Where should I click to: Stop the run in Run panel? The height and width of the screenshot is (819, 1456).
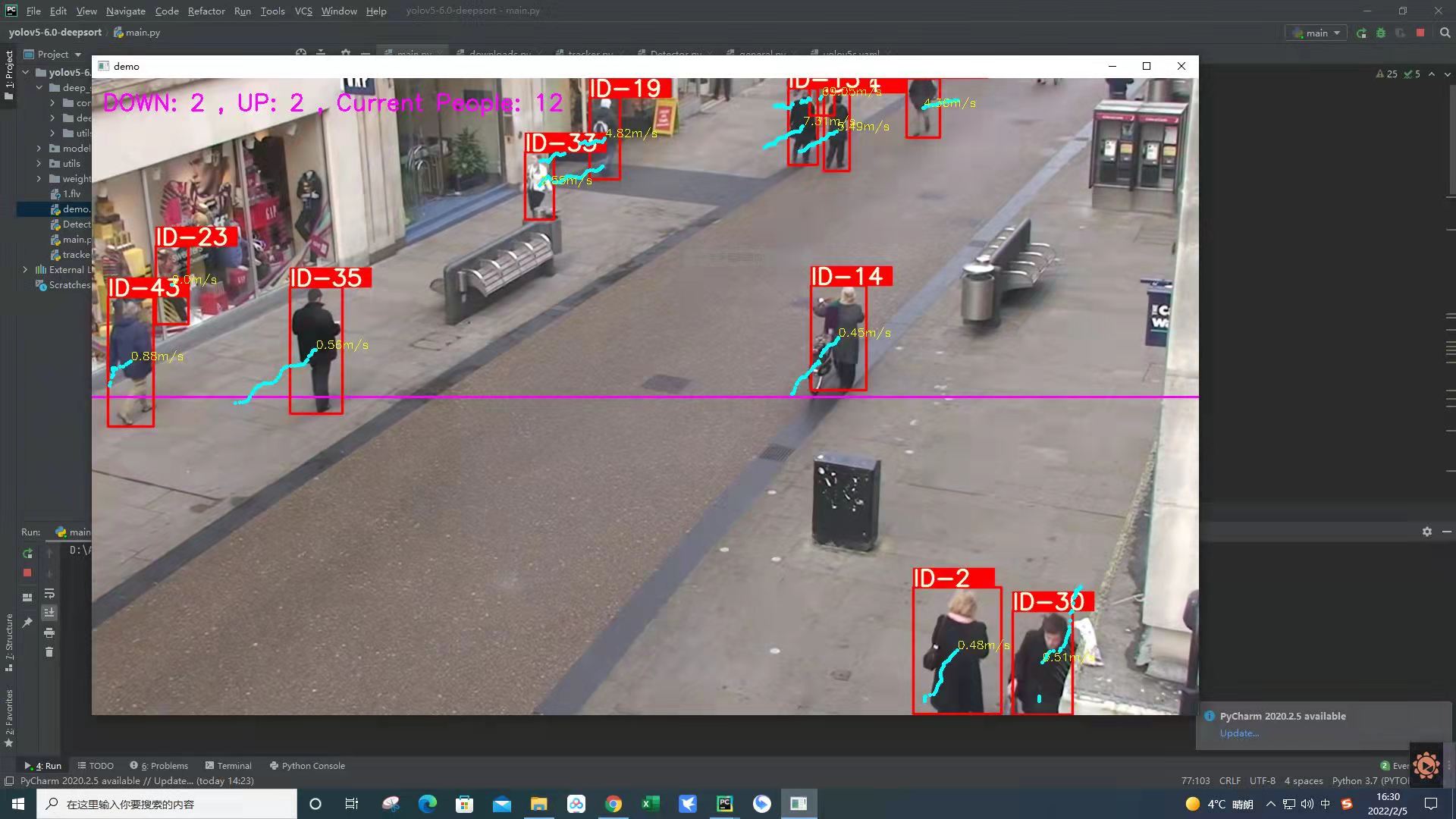point(27,573)
